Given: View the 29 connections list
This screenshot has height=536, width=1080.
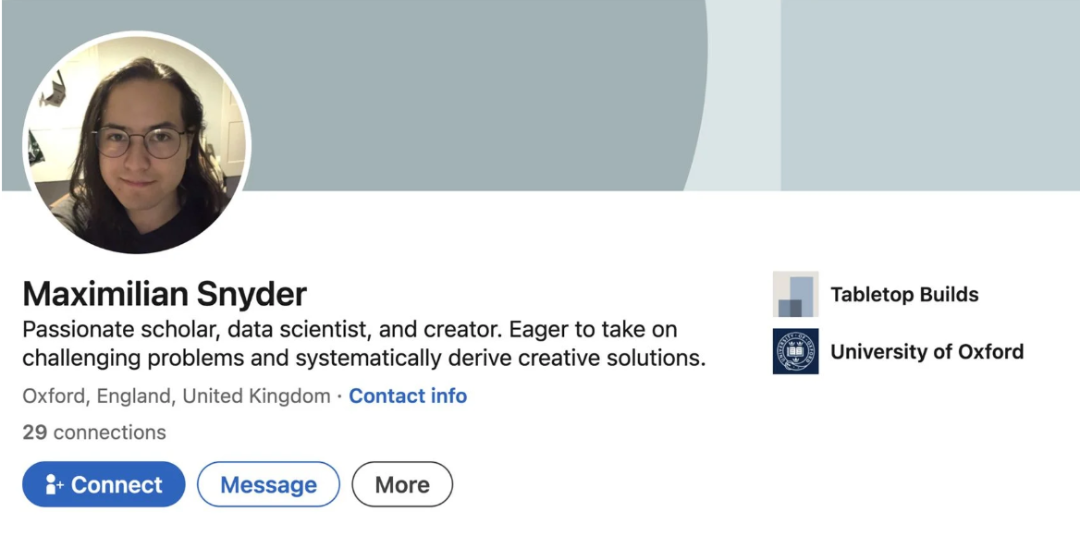Looking at the screenshot, I should click(x=94, y=432).
